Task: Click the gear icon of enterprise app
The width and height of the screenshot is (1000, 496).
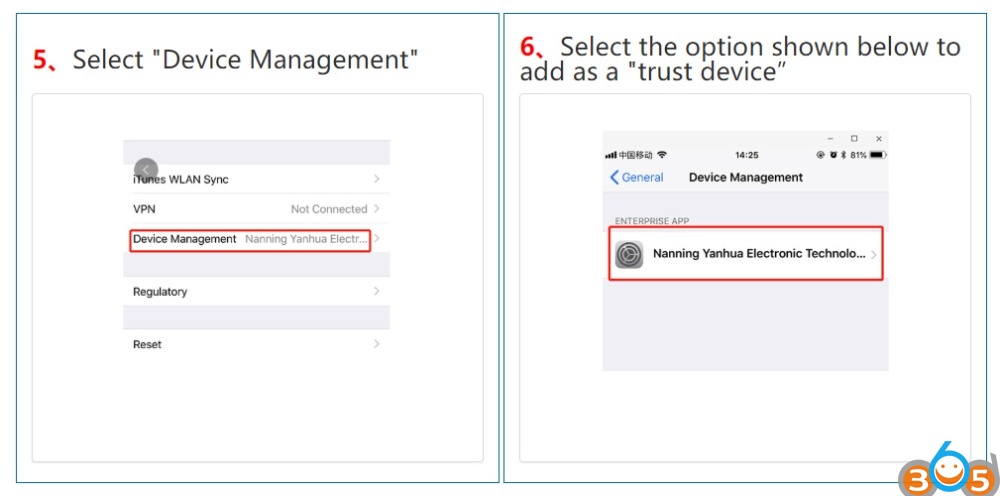Action: (x=629, y=254)
